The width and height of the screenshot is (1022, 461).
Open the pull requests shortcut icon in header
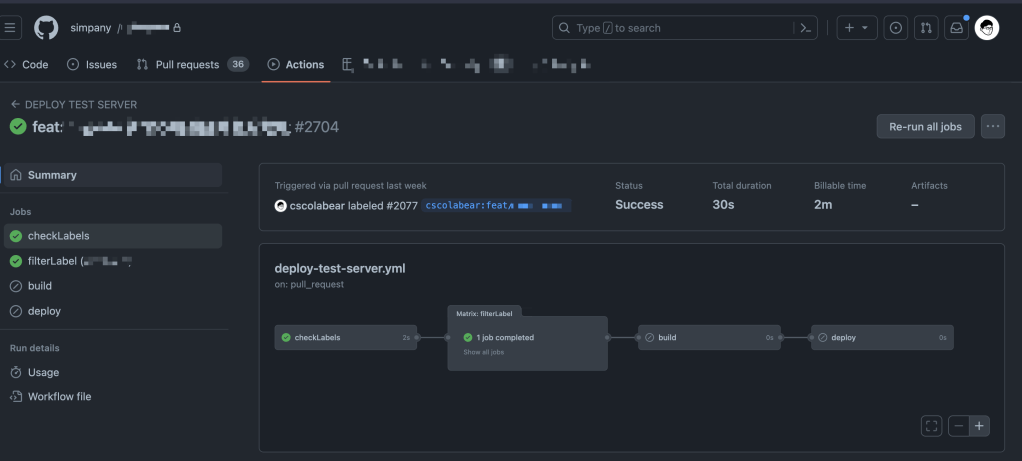pyautogui.click(x=926, y=28)
